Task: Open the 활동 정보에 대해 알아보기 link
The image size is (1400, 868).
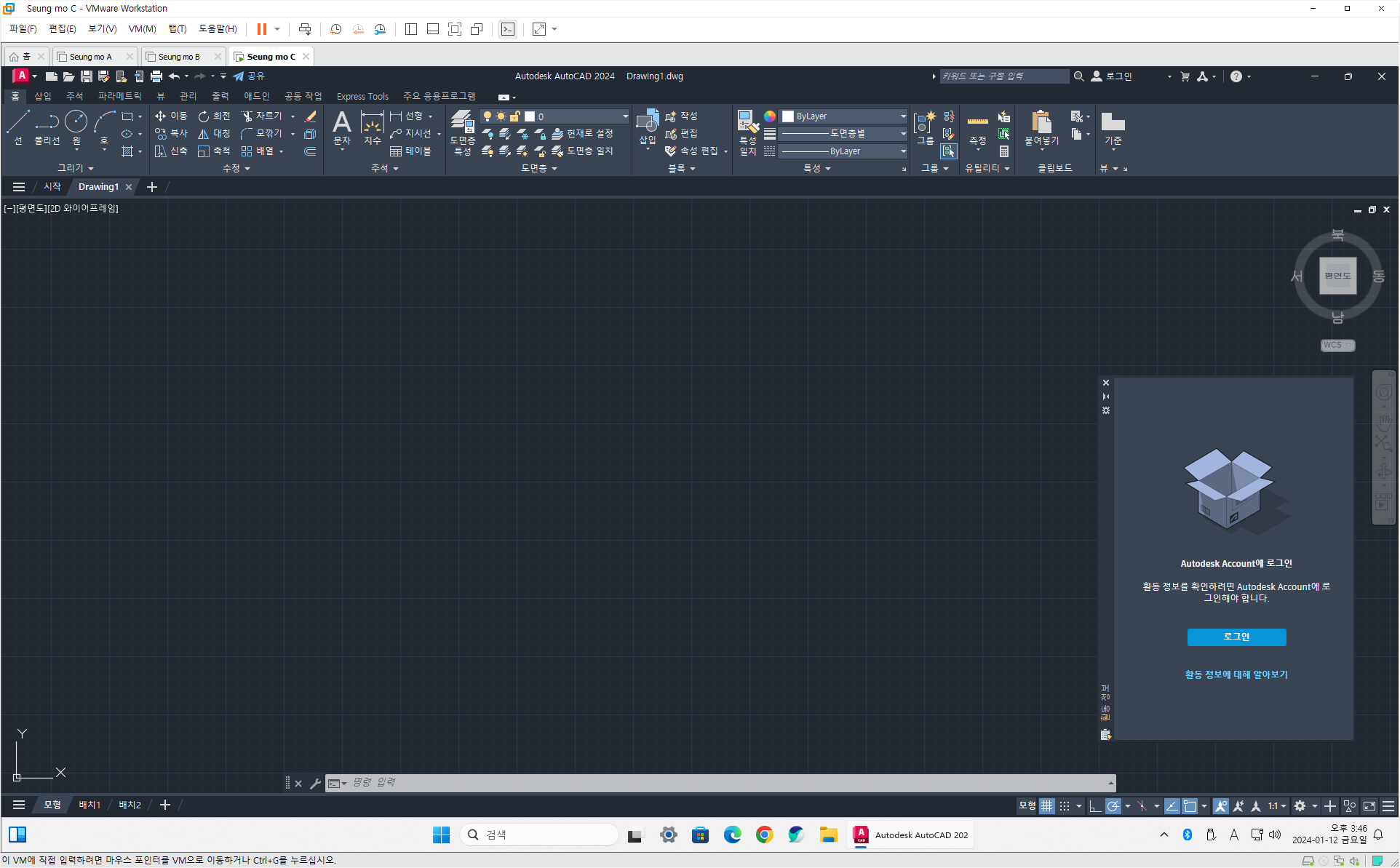Action: 1236,674
